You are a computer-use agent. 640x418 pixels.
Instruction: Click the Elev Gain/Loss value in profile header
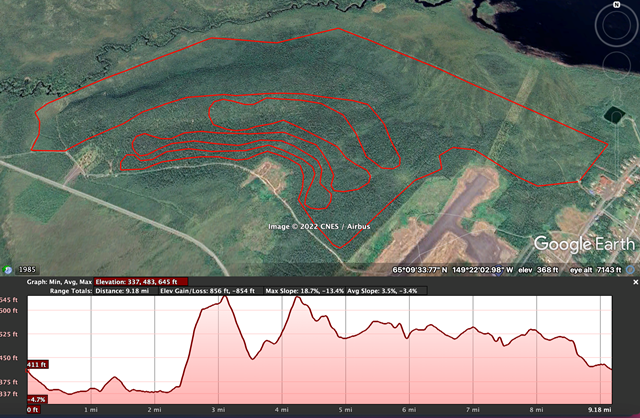[x=210, y=291]
